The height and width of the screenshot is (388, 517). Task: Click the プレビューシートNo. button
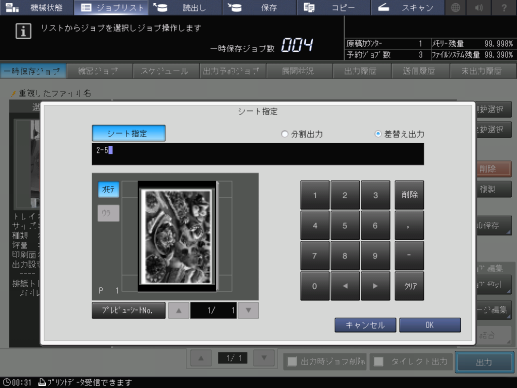pyautogui.click(x=129, y=311)
